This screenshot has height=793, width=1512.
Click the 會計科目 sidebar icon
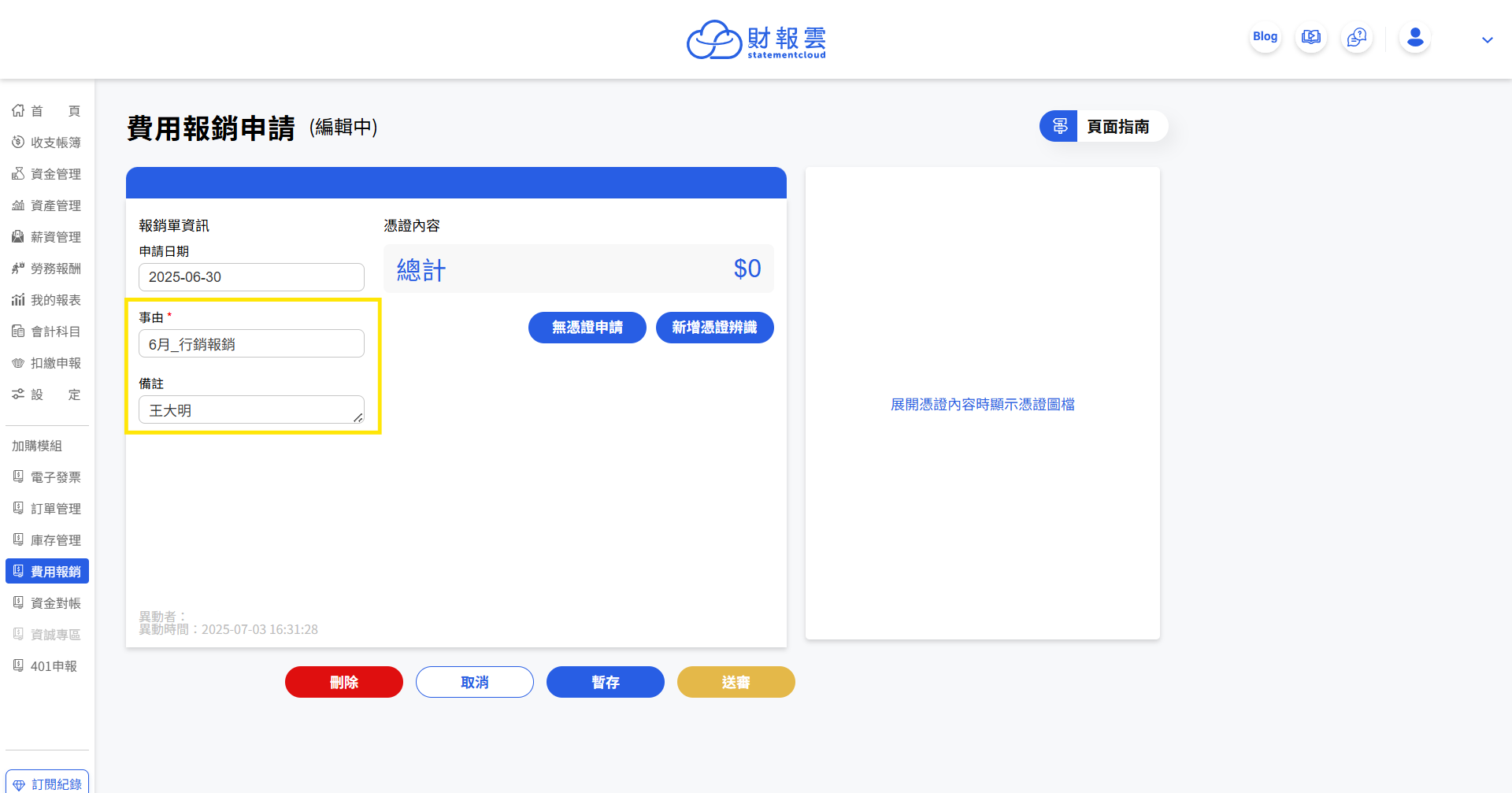[x=18, y=331]
